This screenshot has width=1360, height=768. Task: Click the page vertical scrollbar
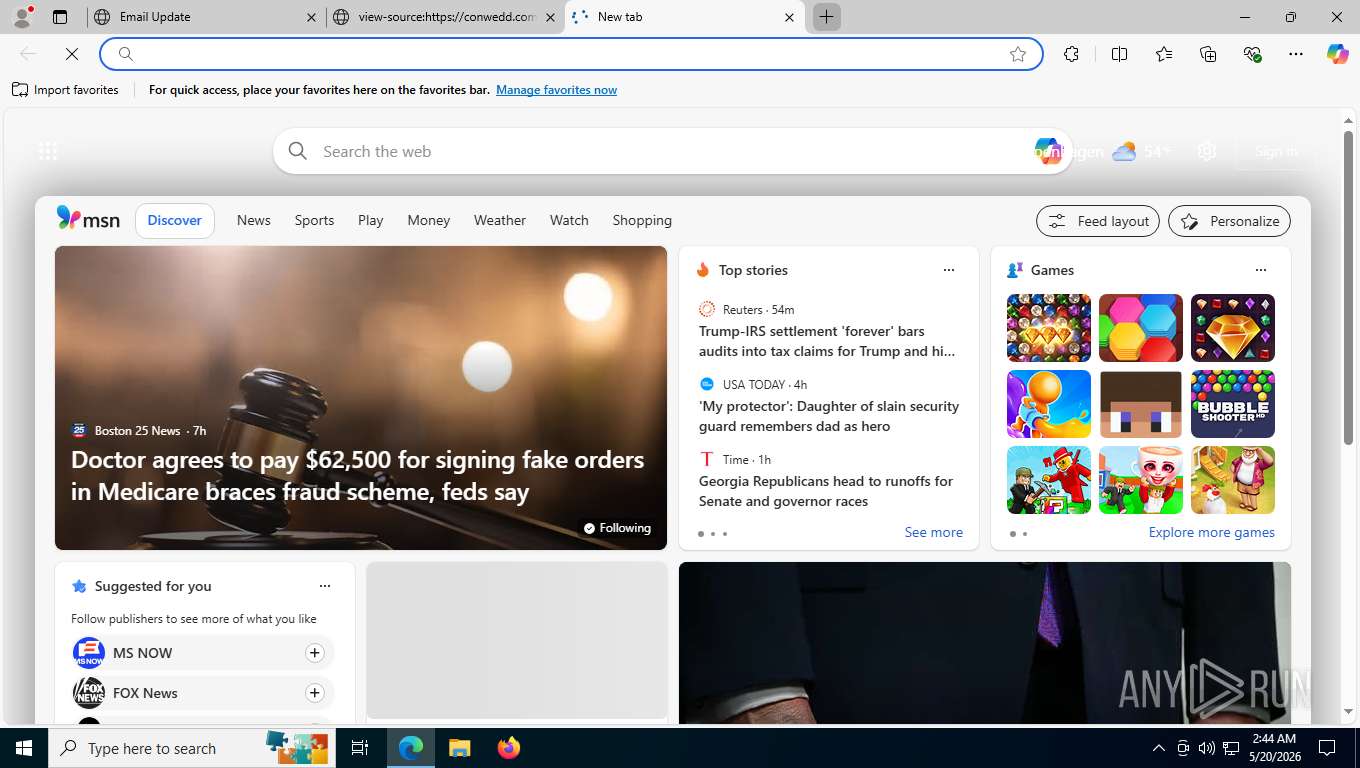coord(1348,288)
